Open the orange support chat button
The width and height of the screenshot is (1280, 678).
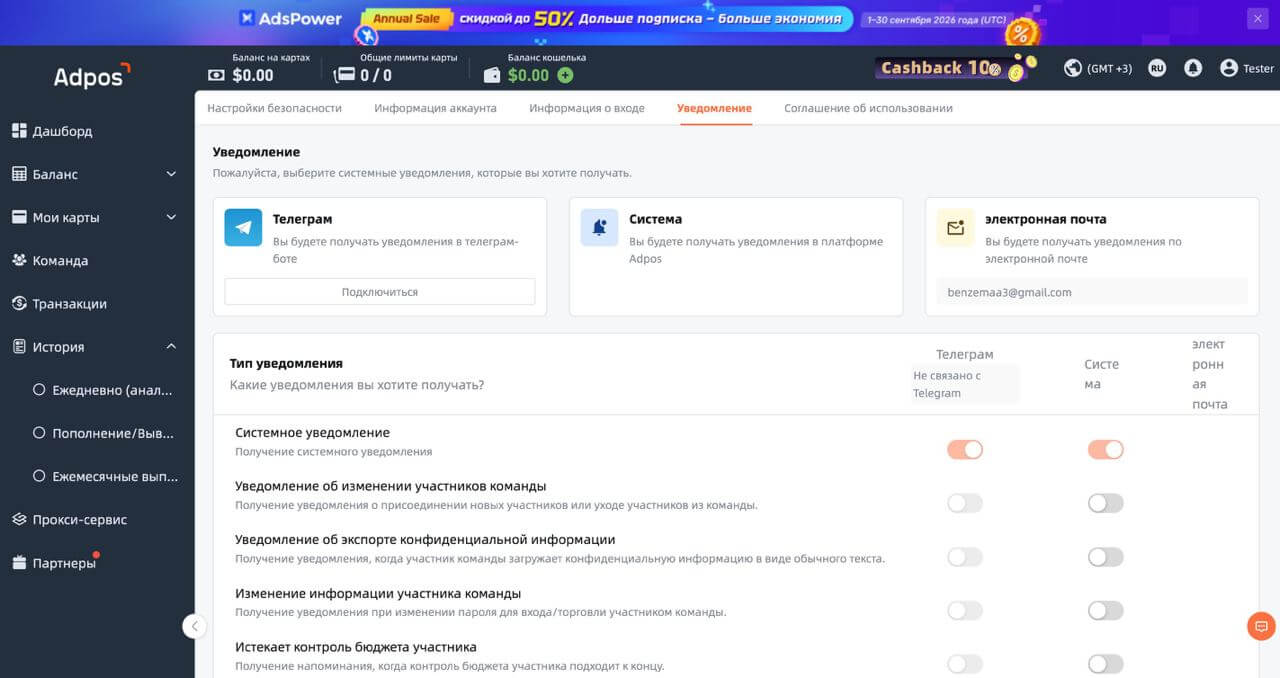coord(1261,626)
